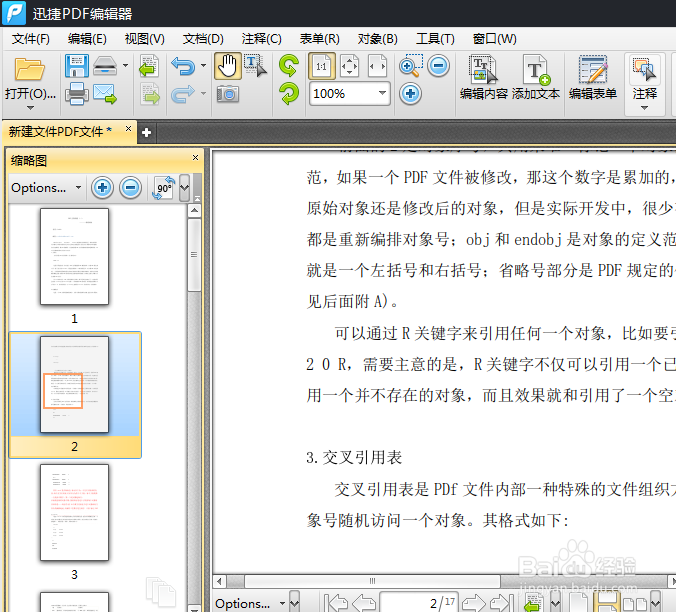This screenshot has height=612, width=676.
Task: Click the 编辑内容 edit content tool
Action: [483, 78]
